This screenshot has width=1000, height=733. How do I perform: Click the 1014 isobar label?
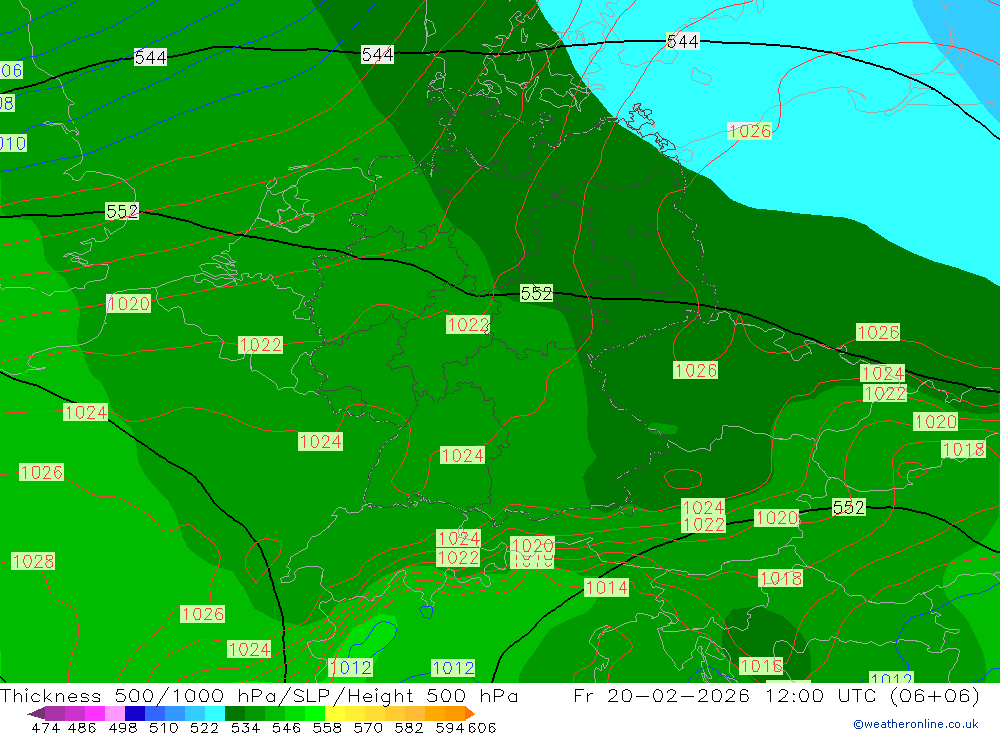[x=606, y=587]
